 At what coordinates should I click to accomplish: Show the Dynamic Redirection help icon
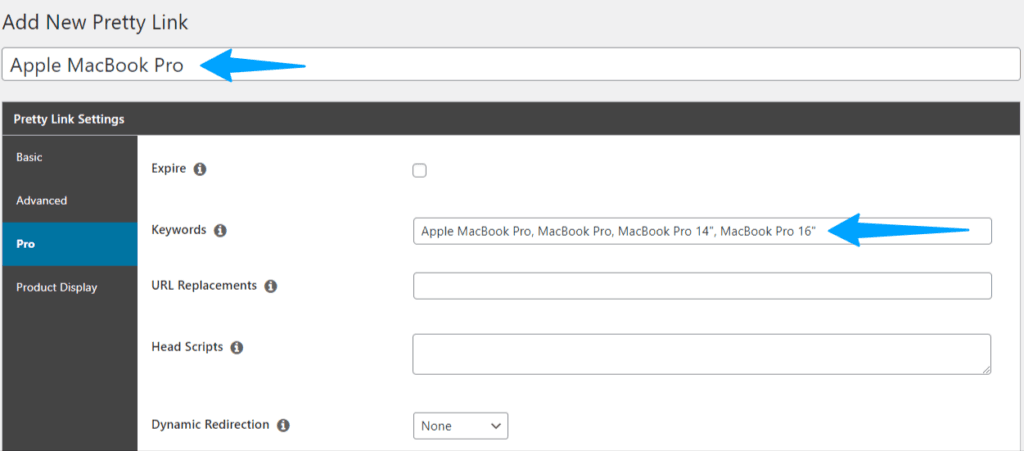283,425
